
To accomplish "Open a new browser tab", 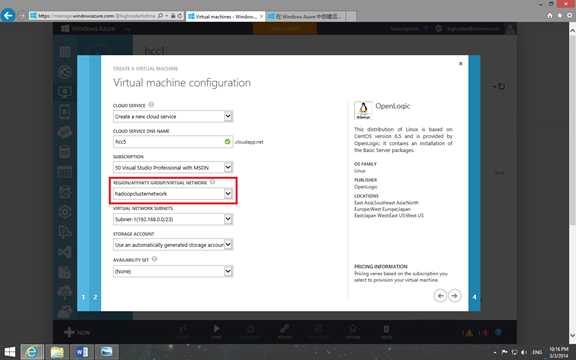I will click(x=351, y=17).
